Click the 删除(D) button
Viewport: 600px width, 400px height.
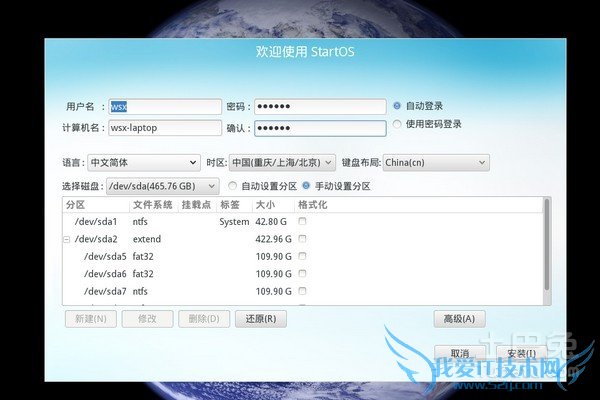tap(204, 319)
